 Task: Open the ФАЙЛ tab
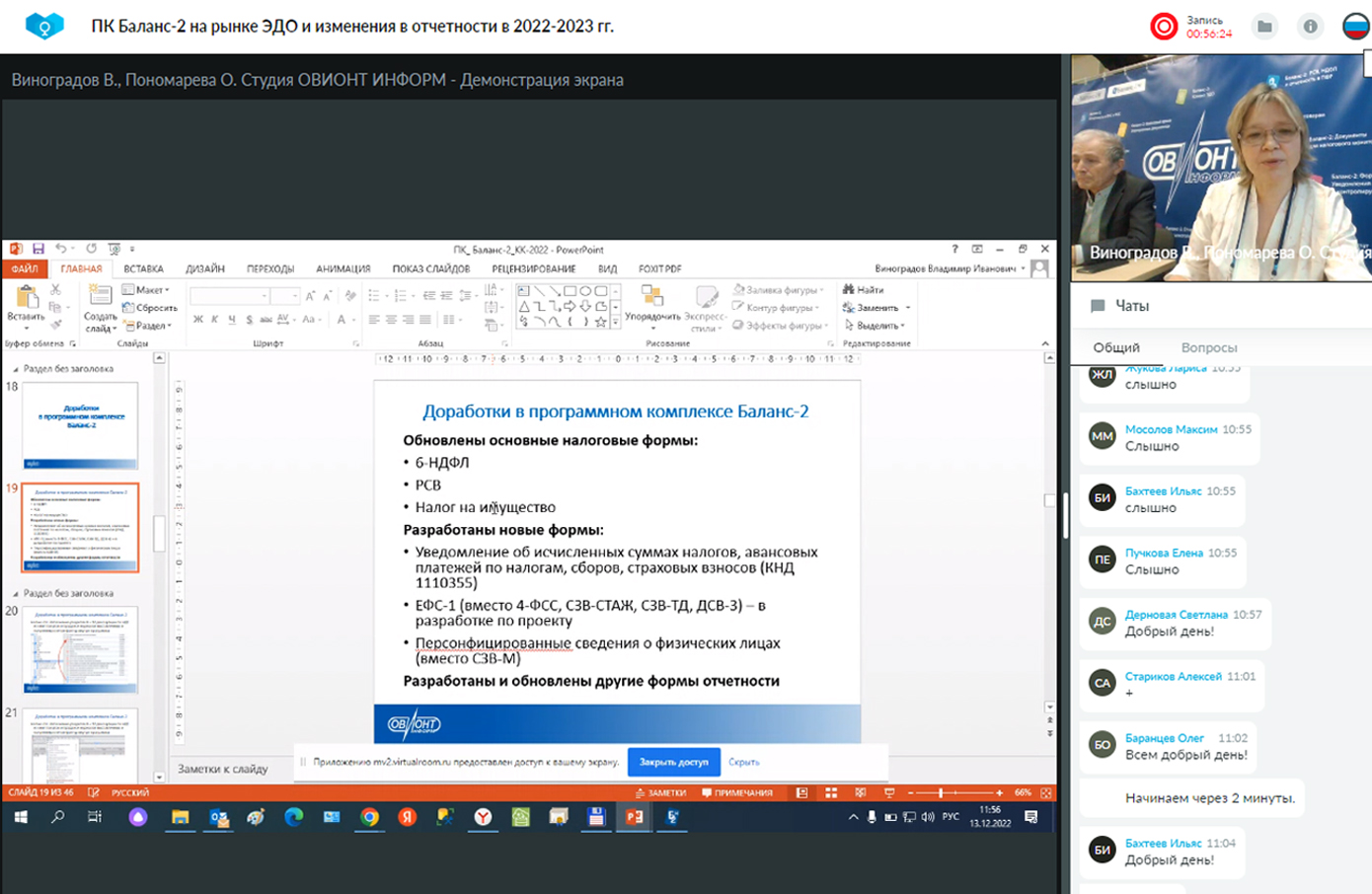tap(25, 268)
